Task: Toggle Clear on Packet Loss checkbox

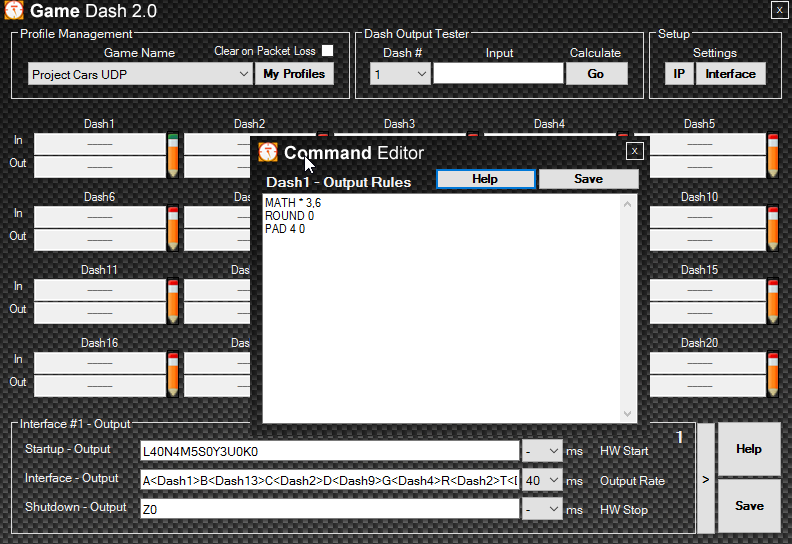Action: (327, 51)
